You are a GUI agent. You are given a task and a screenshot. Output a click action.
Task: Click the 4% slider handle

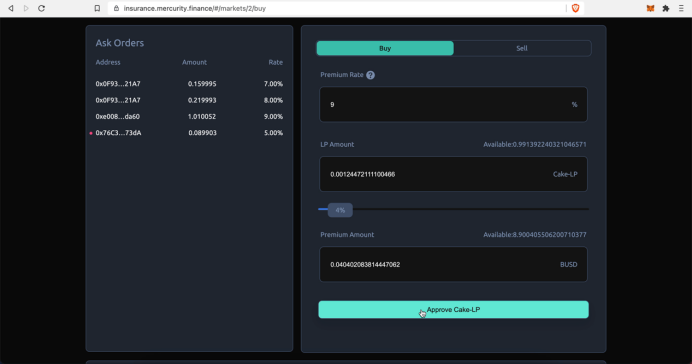tap(340, 210)
